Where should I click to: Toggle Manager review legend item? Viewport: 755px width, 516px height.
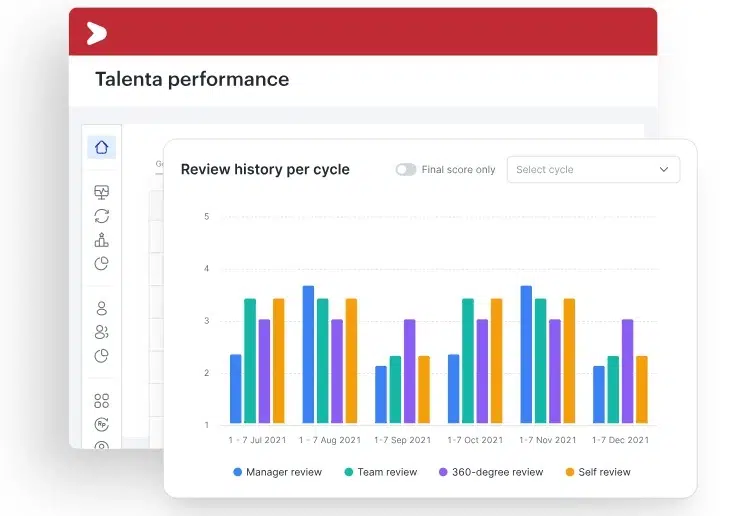pyautogui.click(x=277, y=472)
